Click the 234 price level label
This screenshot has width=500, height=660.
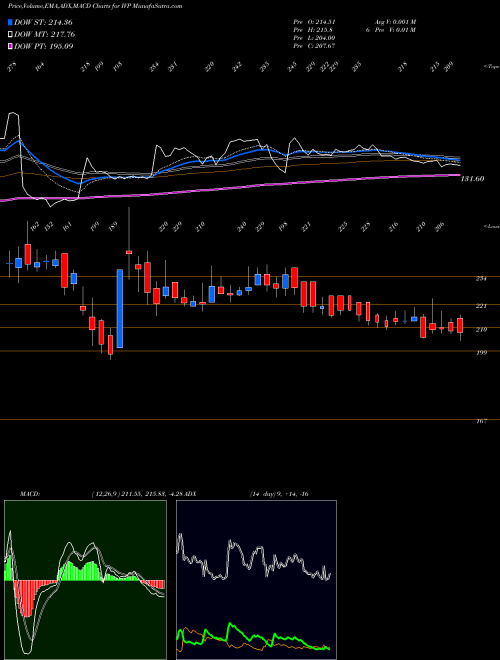click(481, 279)
